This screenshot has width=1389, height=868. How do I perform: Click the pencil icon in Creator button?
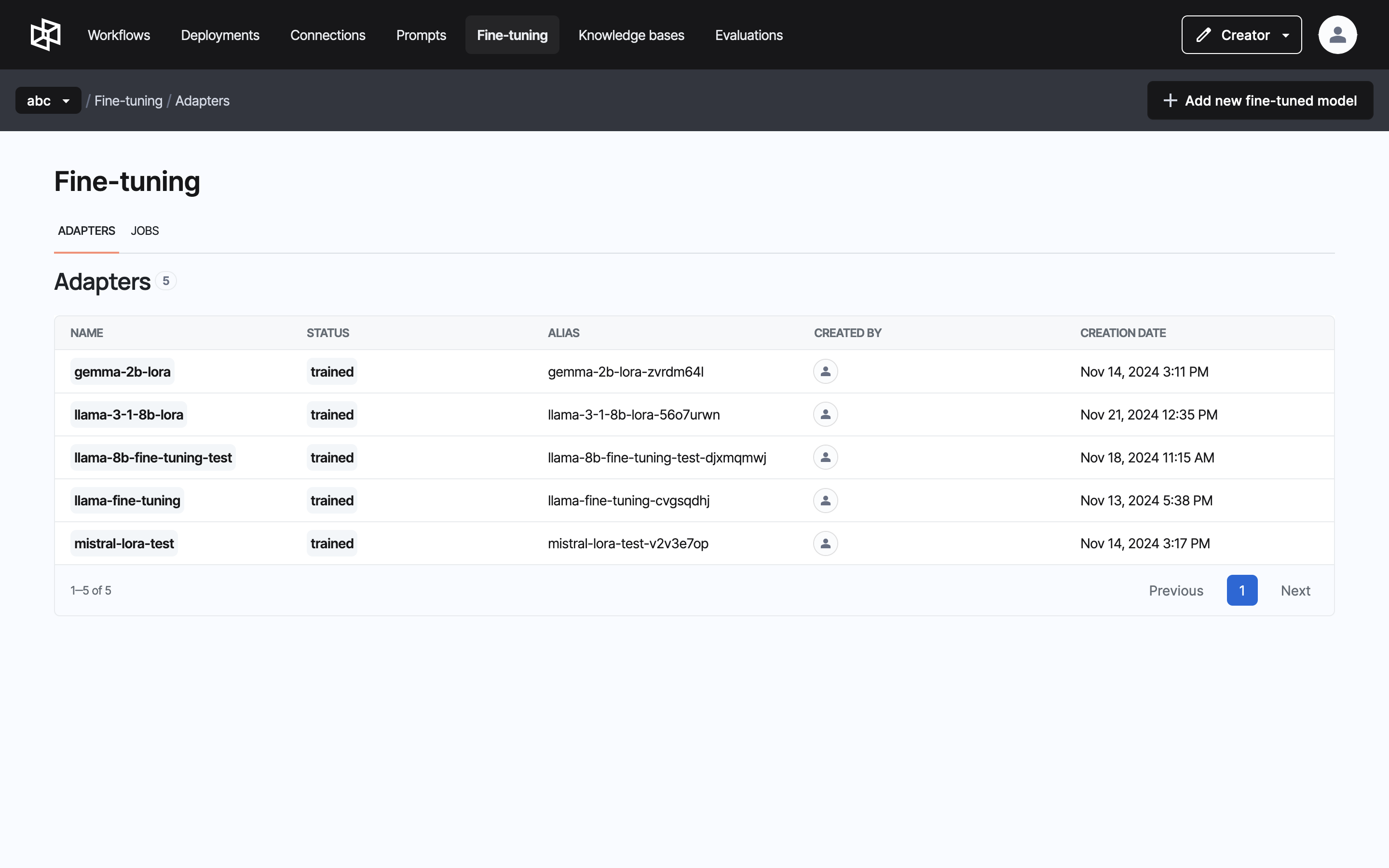pos(1204,35)
